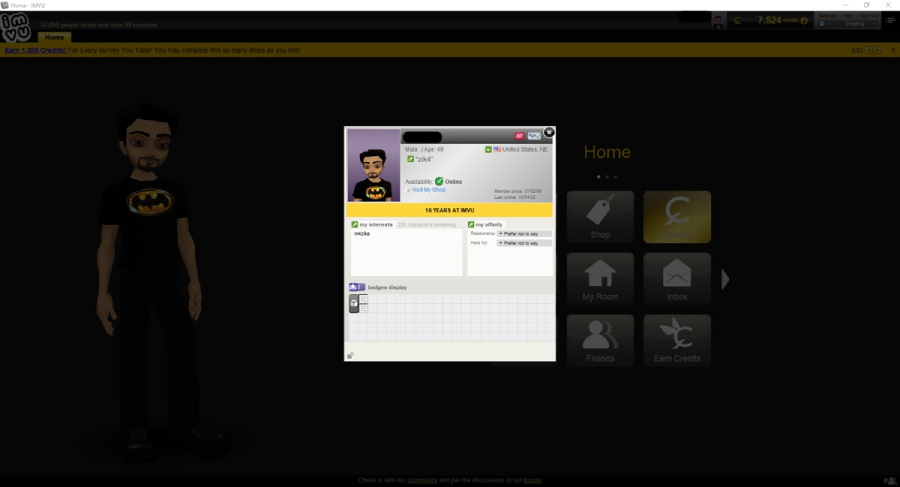Open the Earn Credits tile
The image size is (900, 487).
[677, 341]
